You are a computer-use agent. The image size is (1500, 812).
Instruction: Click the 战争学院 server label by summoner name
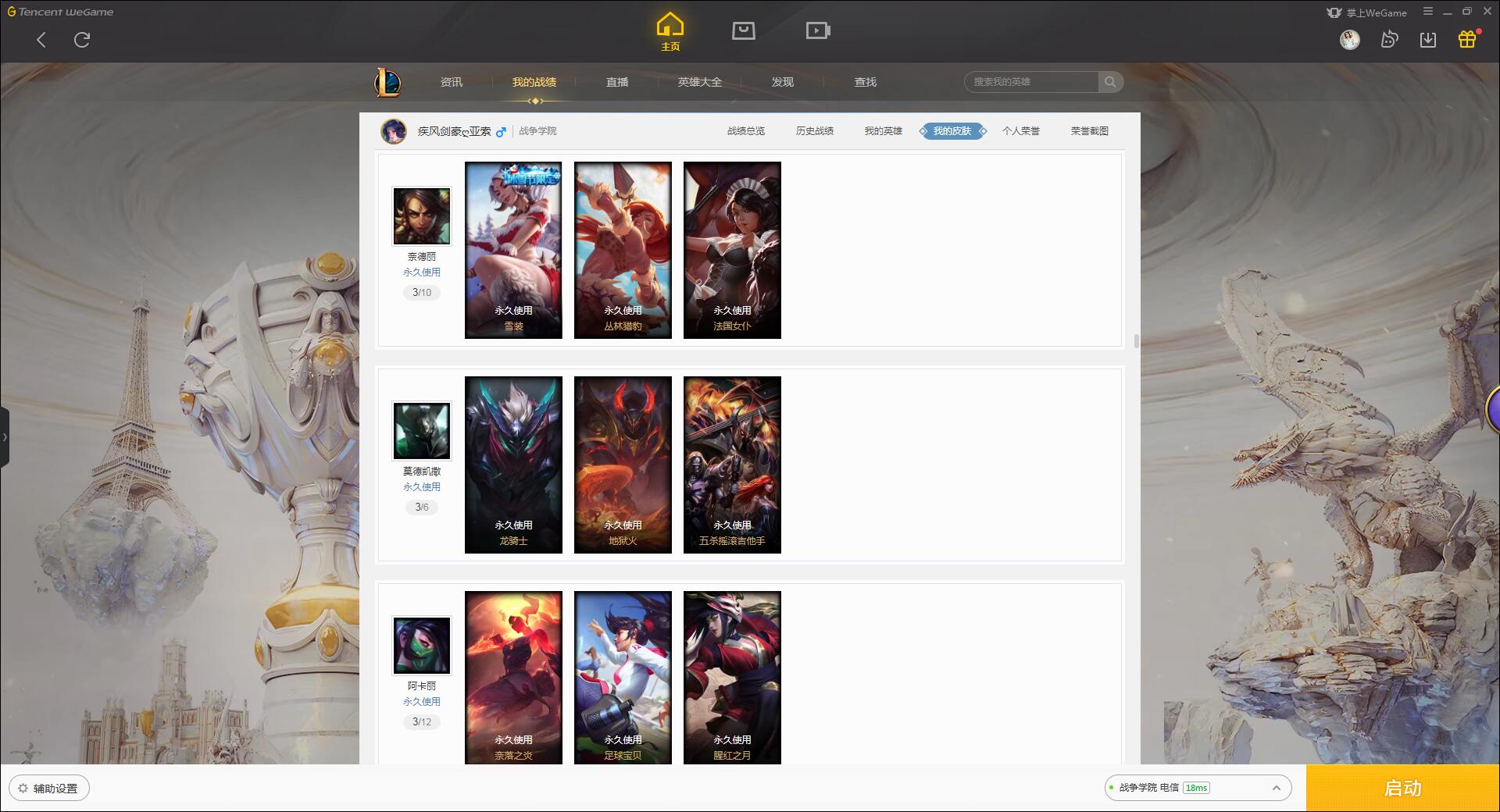537,131
